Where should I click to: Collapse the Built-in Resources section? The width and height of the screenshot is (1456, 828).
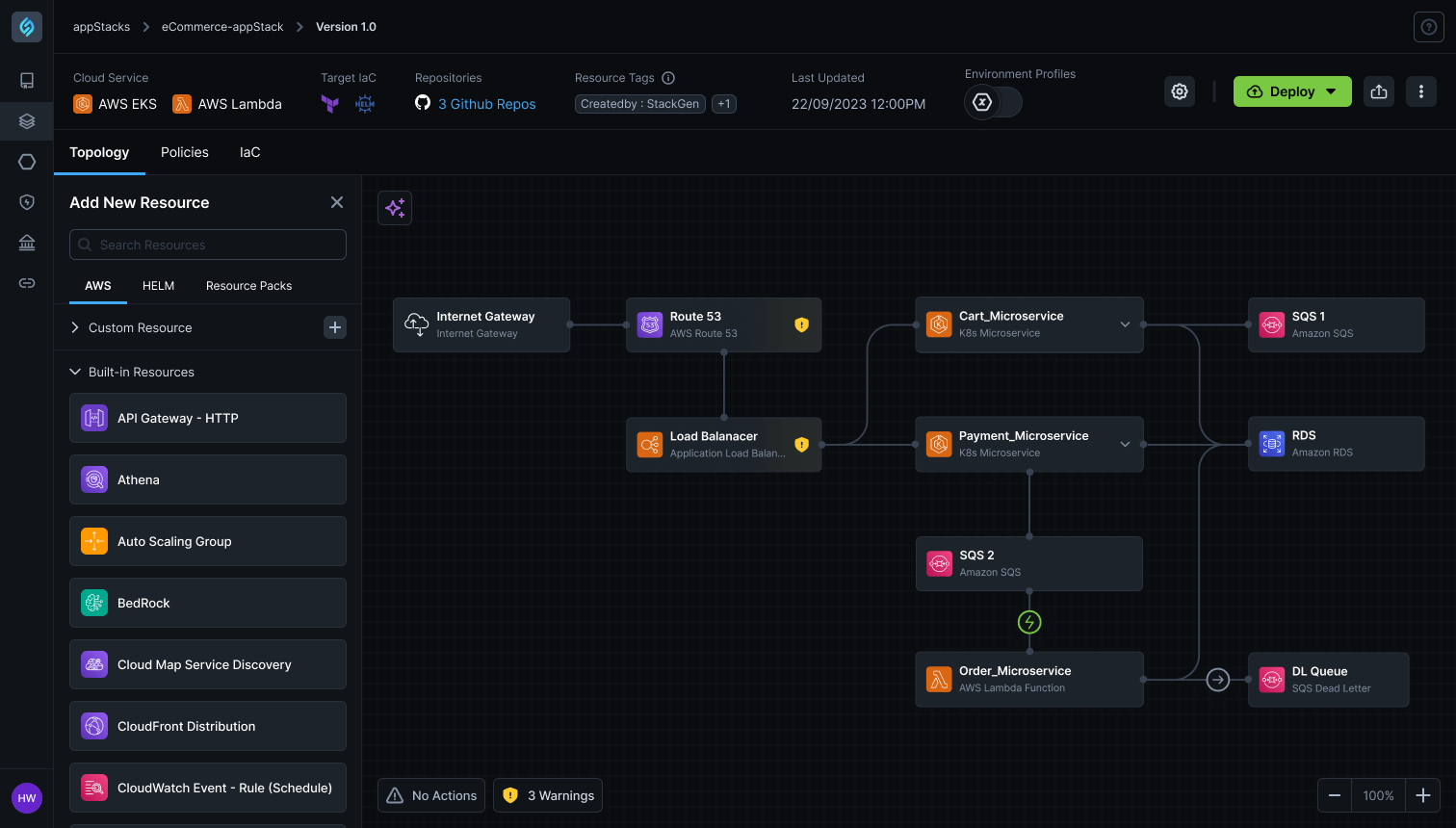[75, 372]
